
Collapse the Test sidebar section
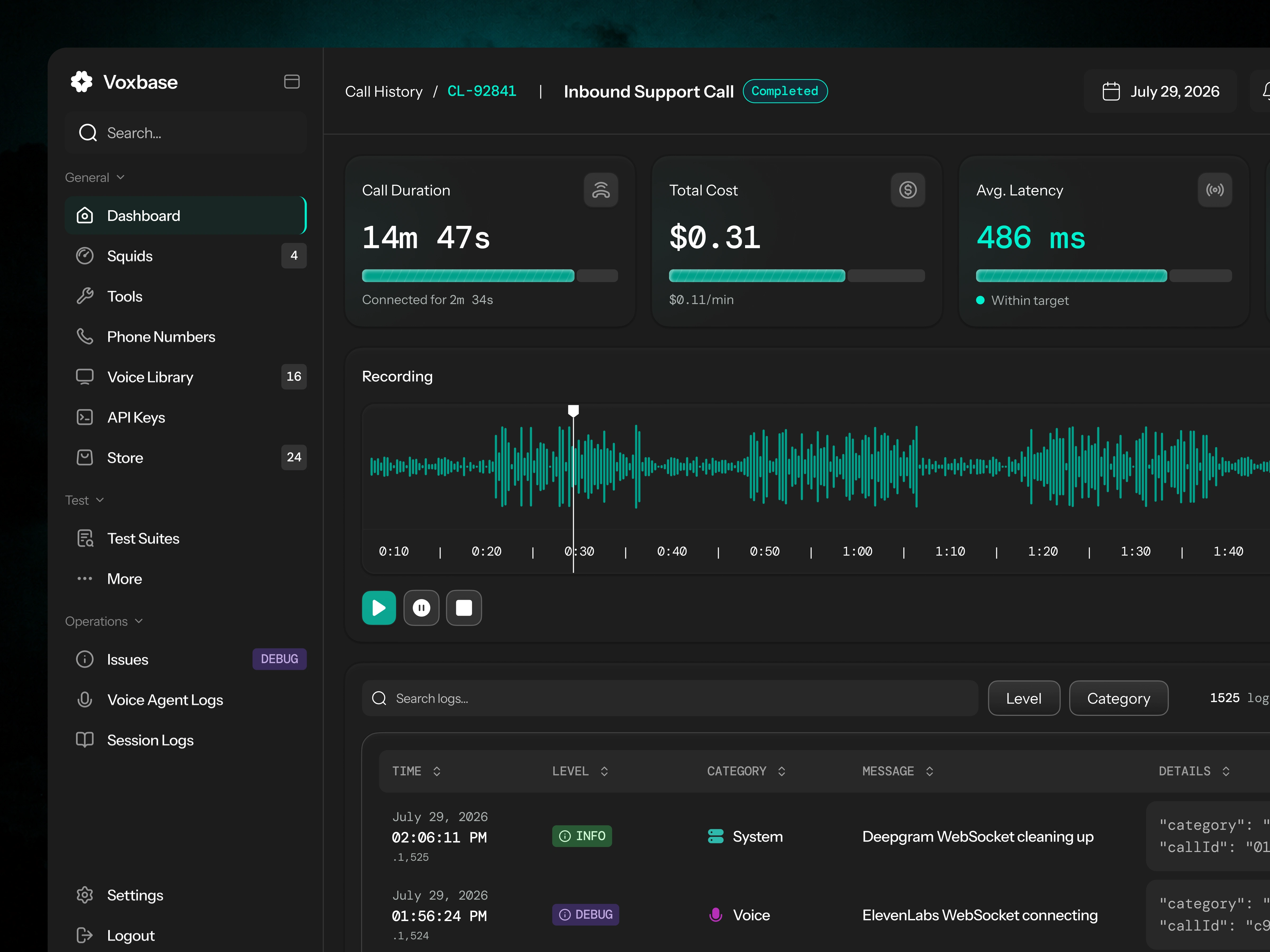click(x=84, y=500)
